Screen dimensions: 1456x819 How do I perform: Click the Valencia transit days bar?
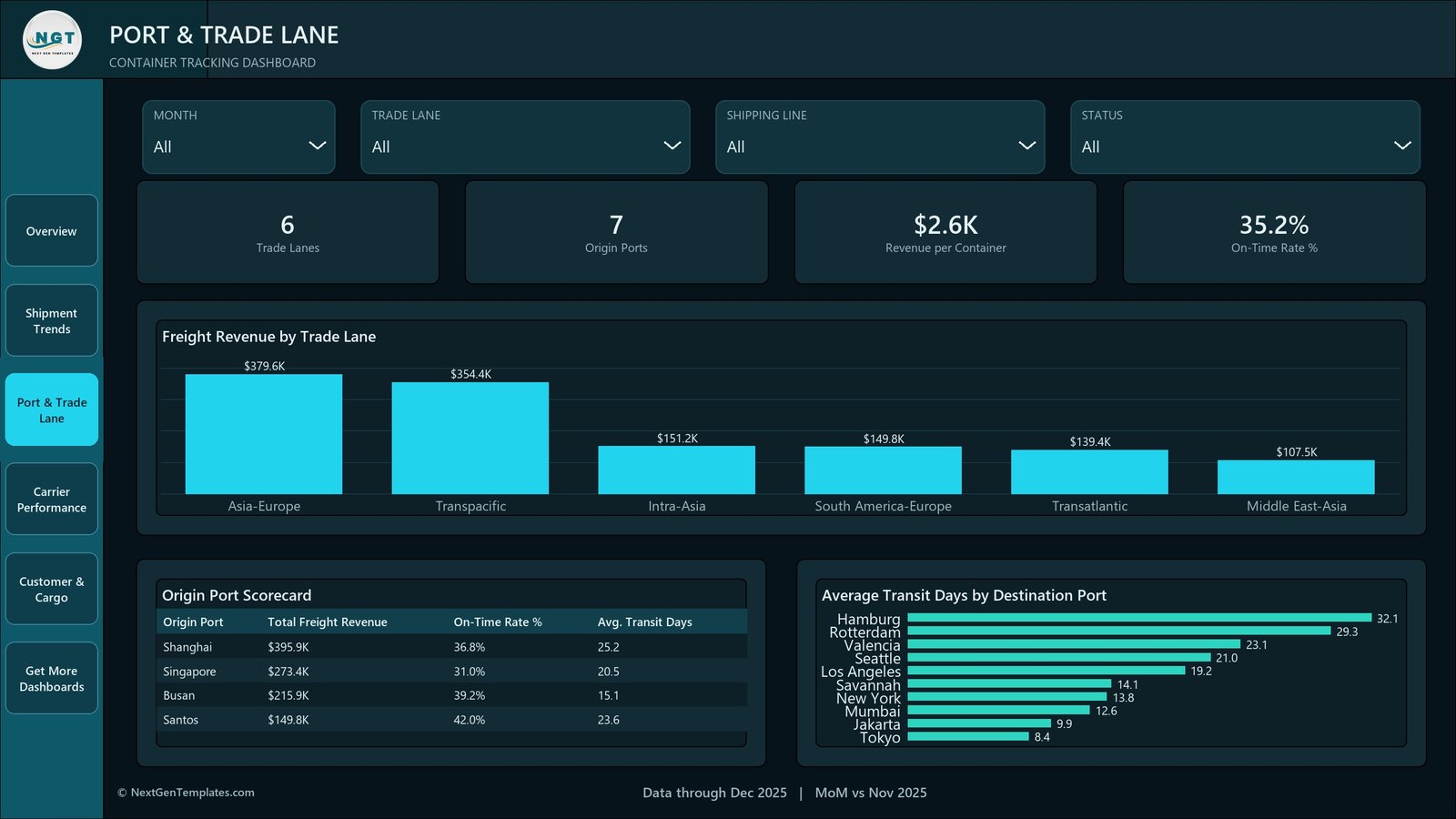[1074, 644]
